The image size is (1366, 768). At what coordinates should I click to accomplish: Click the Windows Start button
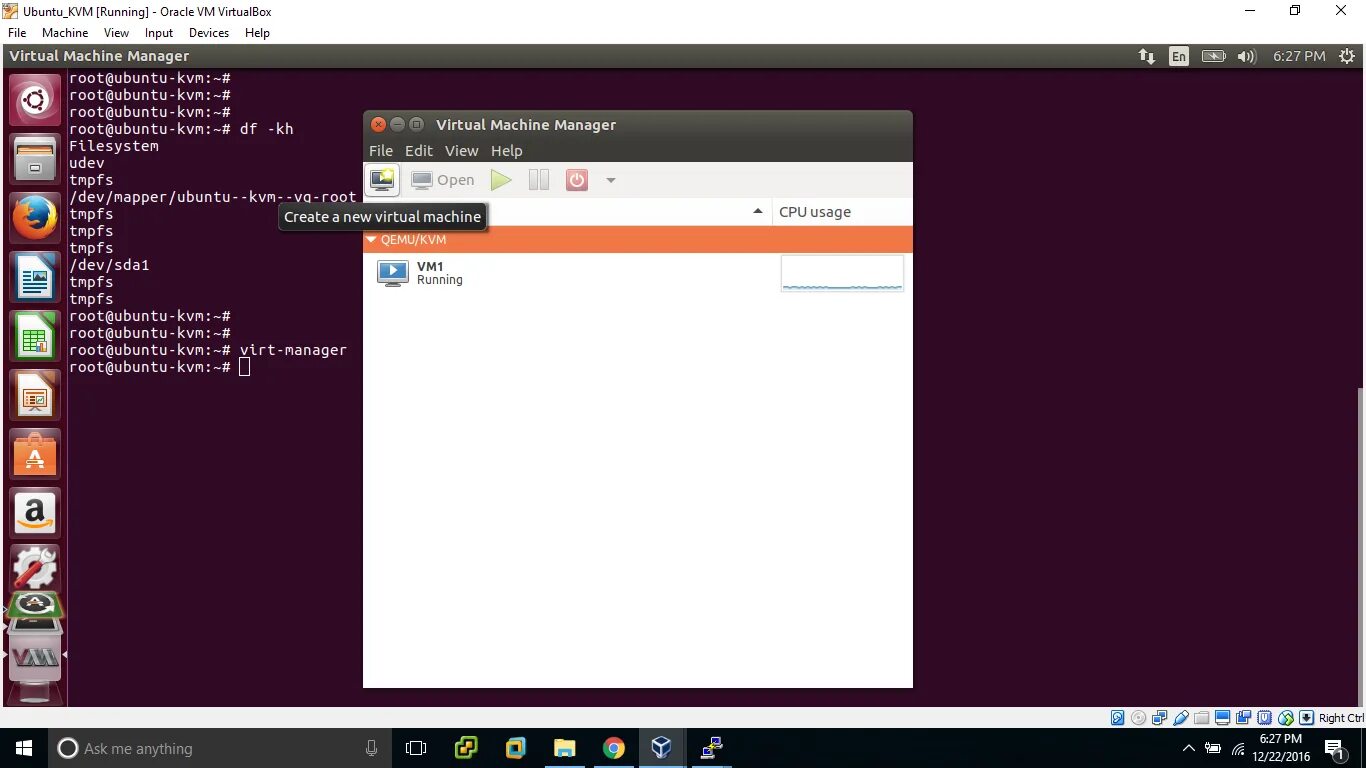[24, 748]
